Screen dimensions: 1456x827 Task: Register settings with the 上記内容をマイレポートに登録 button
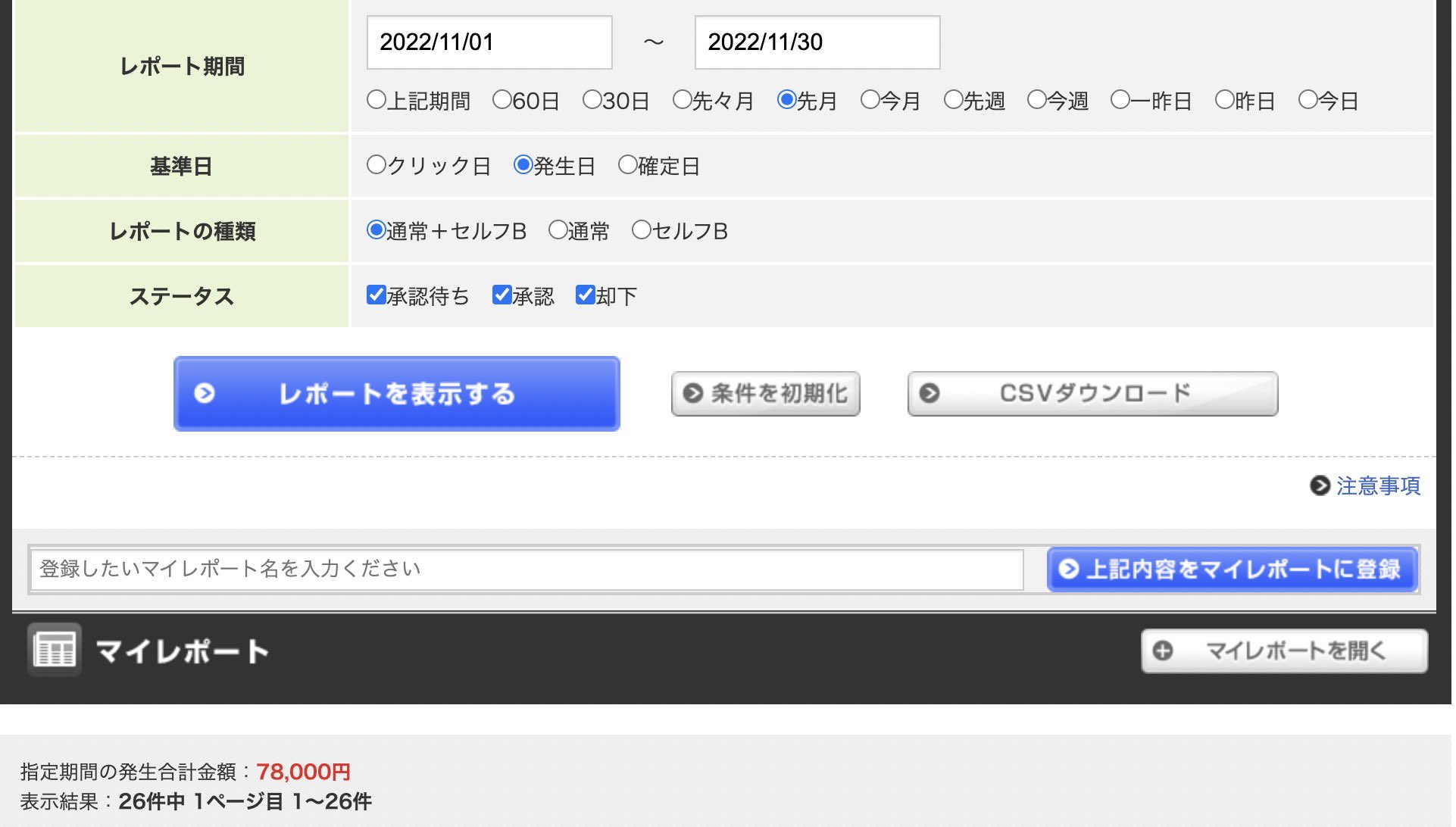click(1232, 570)
